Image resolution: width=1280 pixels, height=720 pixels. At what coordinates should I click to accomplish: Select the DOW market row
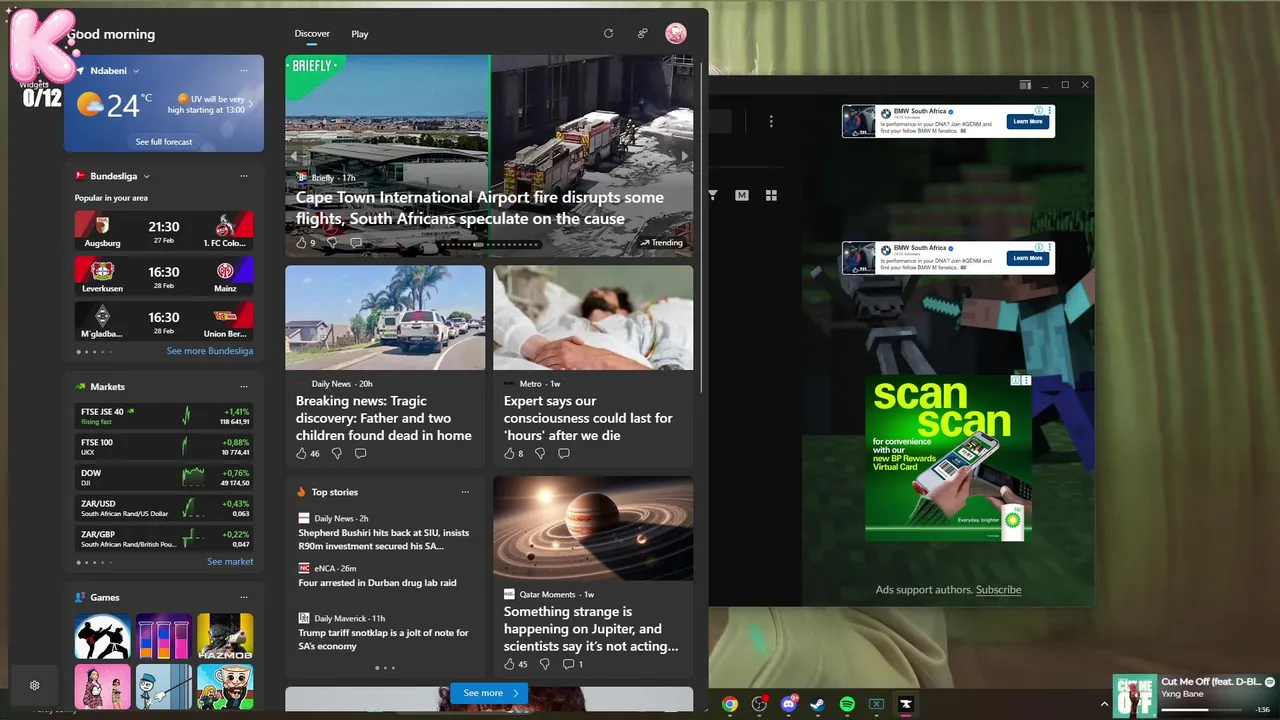(164, 478)
